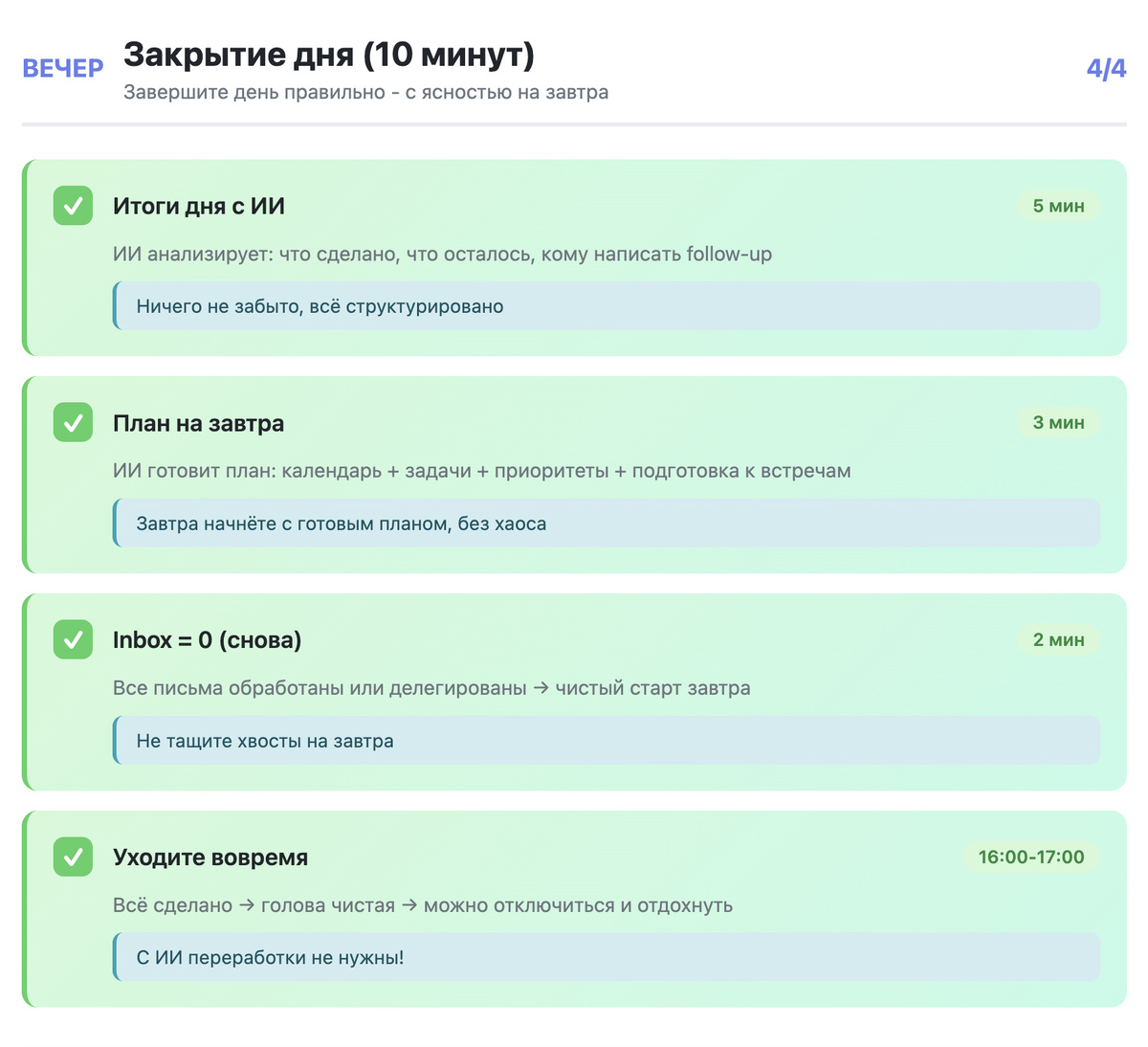Select the Уходите вовремя title
1148x1047 pixels.
click(x=210, y=858)
